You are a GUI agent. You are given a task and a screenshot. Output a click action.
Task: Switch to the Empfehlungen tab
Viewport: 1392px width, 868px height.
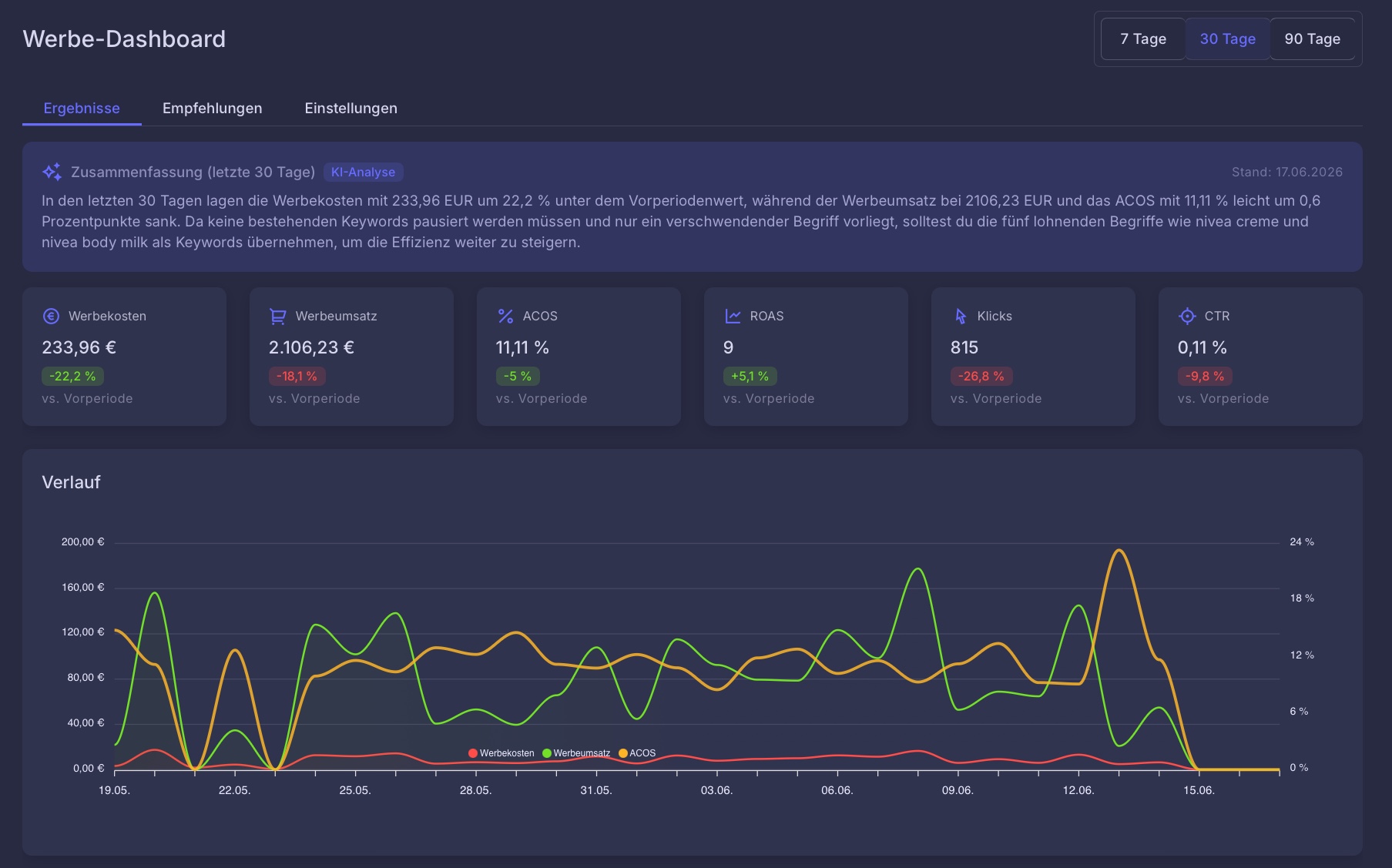[x=212, y=108]
